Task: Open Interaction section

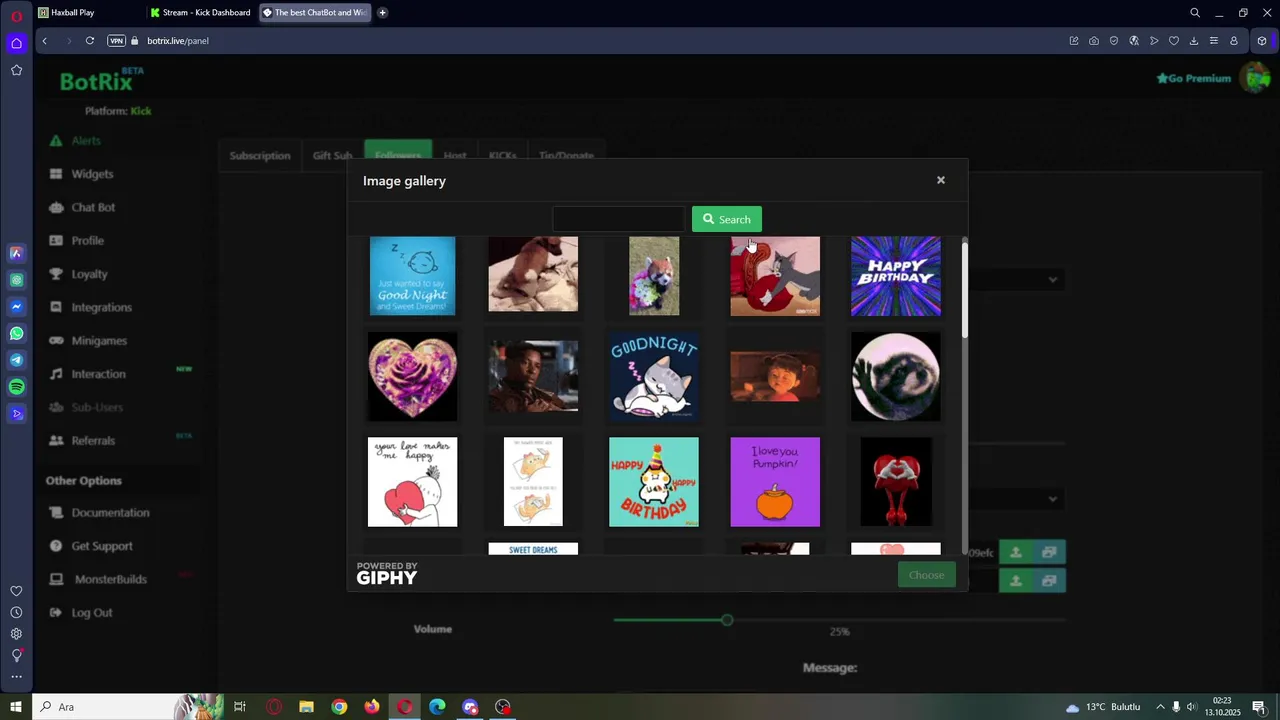Action: (98, 374)
